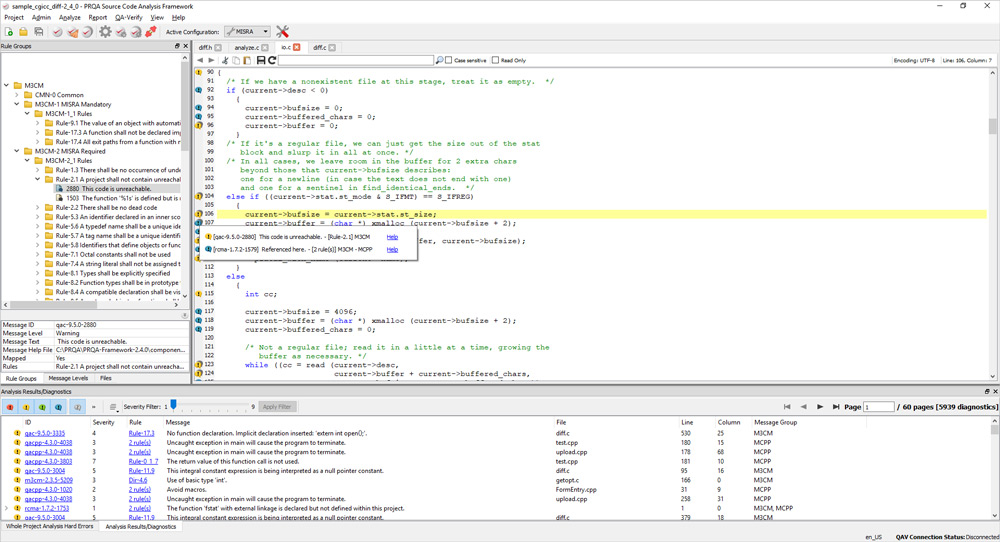The width and height of the screenshot is (1000, 542).
Task: Click the checkmark-with-gear toolbar icon, right of the gear
Action: click(x=121, y=32)
